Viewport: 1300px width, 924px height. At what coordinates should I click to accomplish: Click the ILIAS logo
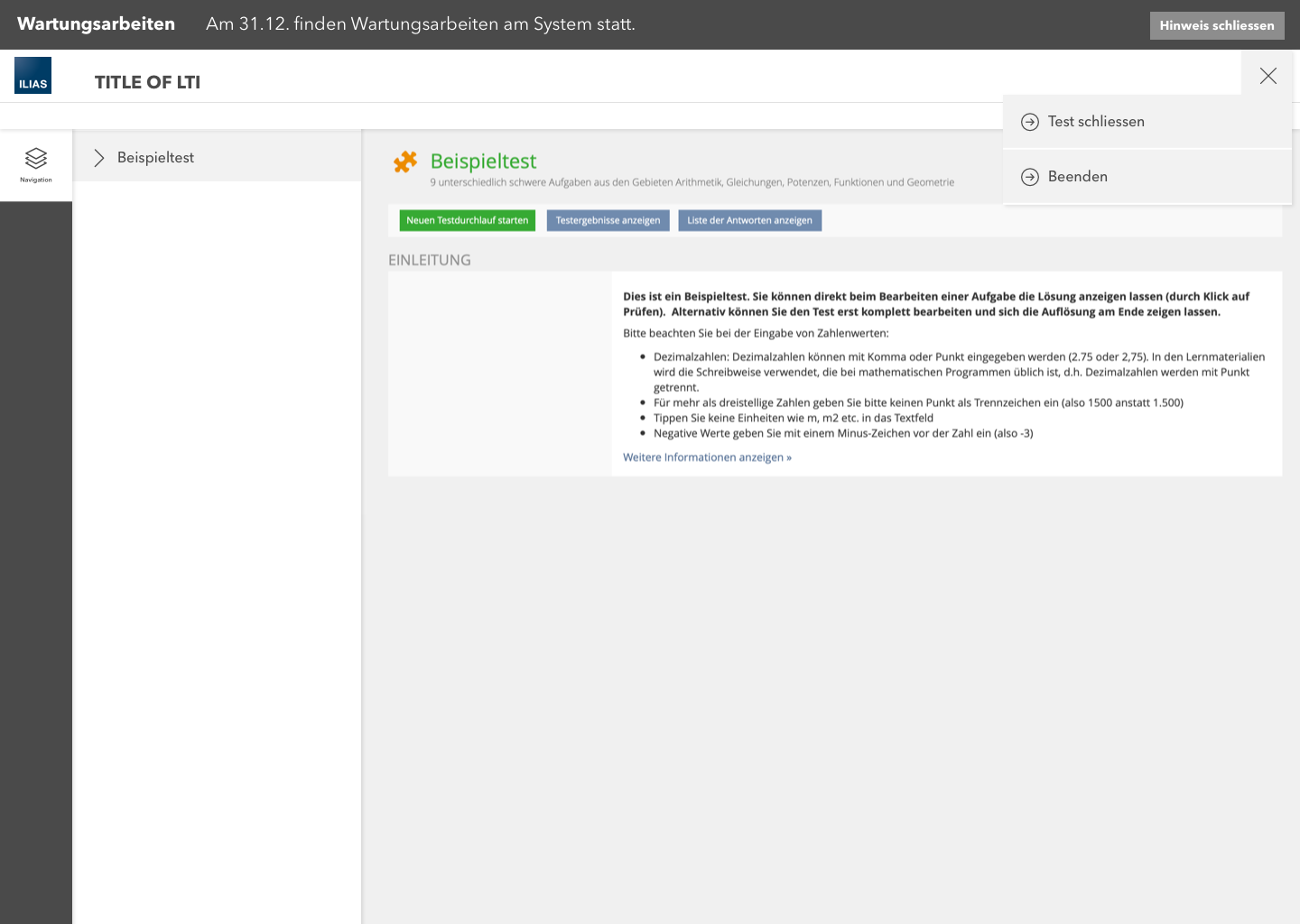[32, 76]
